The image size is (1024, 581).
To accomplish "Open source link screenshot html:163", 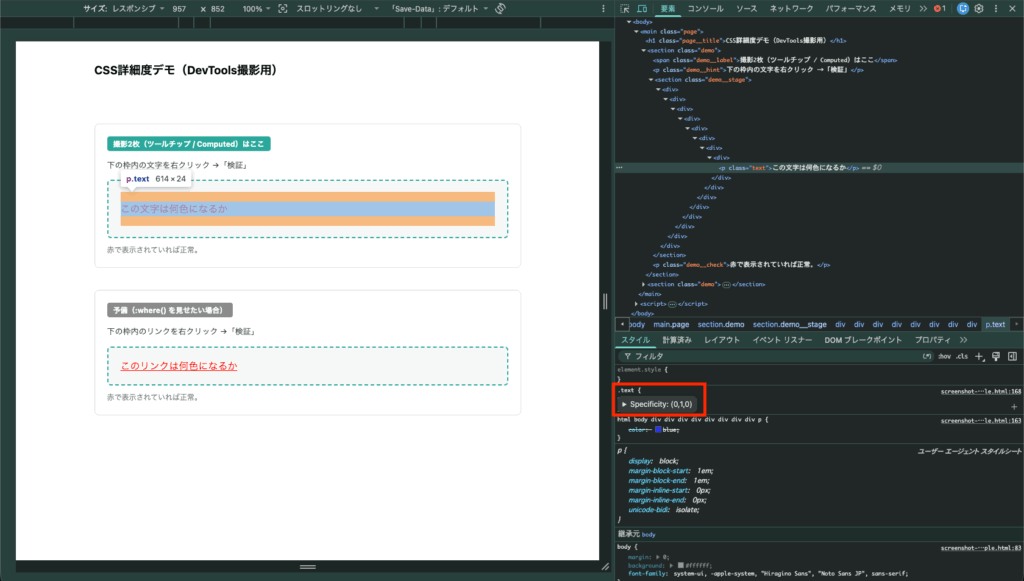I will coord(980,421).
